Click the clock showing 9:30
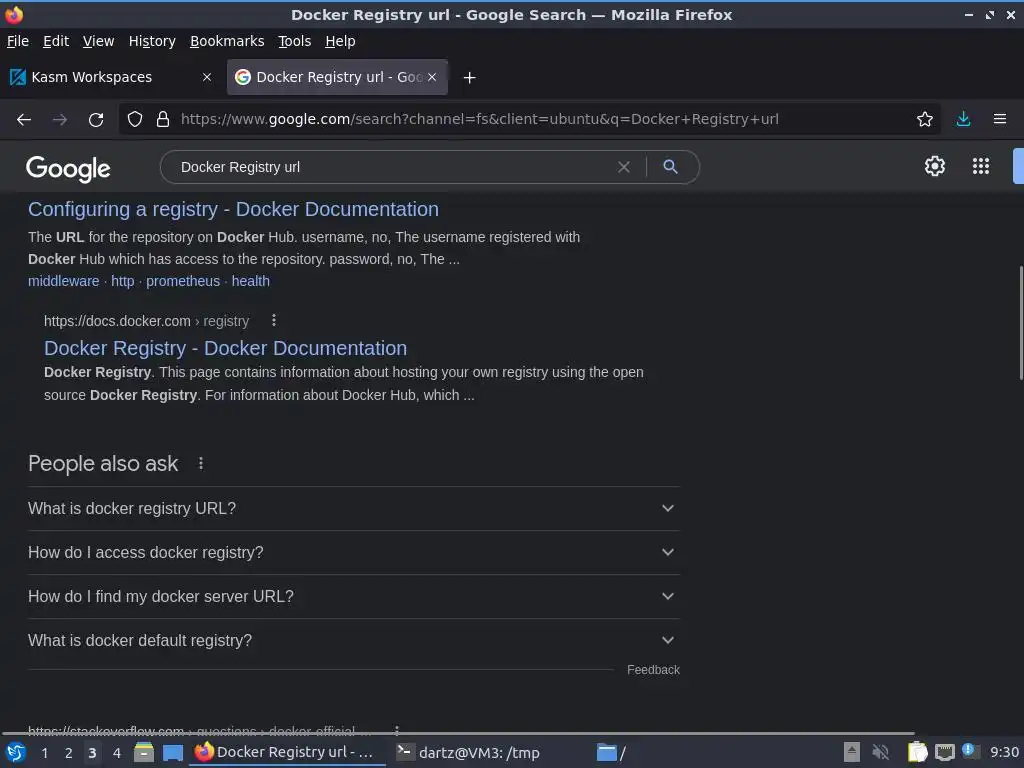This screenshot has height=768, width=1024. [x=1004, y=753]
